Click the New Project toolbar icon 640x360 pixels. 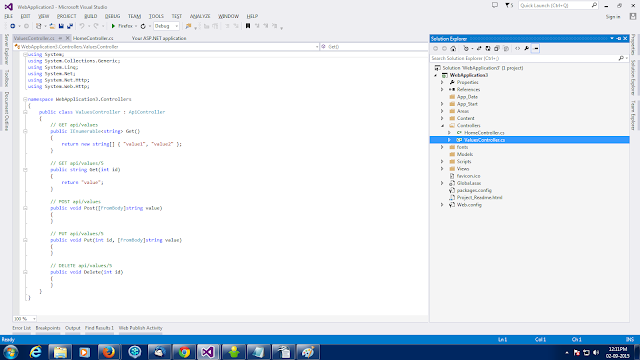[x=38, y=26]
